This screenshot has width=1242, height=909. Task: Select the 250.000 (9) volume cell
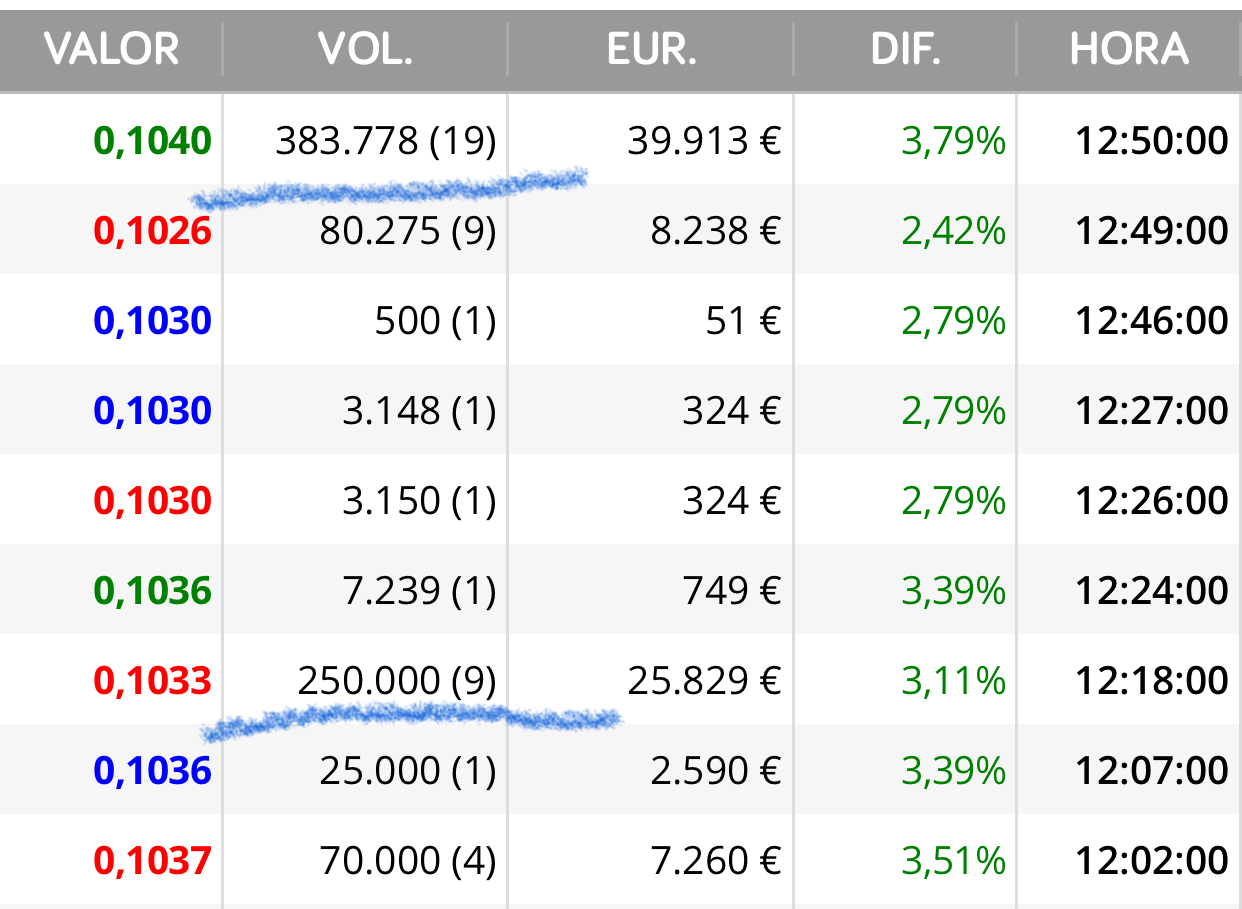tap(397, 681)
